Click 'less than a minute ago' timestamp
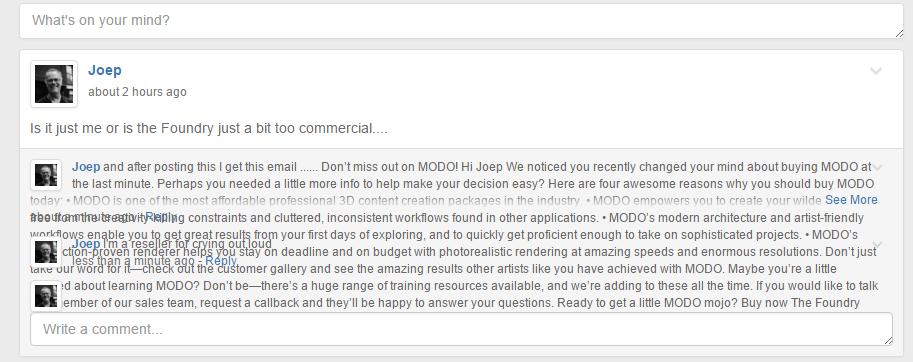The width and height of the screenshot is (913, 362). tap(133, 261)
